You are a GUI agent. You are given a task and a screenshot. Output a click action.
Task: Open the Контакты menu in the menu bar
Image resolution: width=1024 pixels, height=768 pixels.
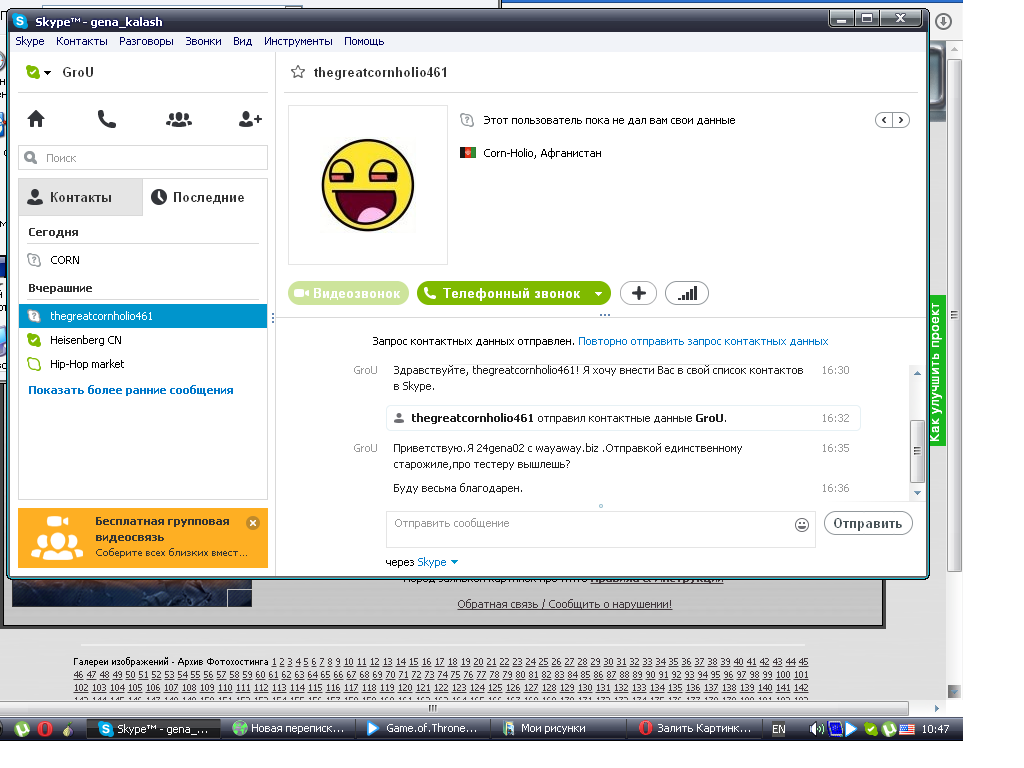pyautogui.click(x=82, y=41)
